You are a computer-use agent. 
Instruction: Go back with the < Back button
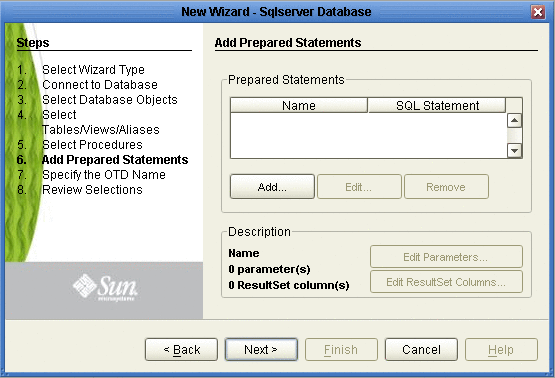pyautogui.click(x=181, y=349)
